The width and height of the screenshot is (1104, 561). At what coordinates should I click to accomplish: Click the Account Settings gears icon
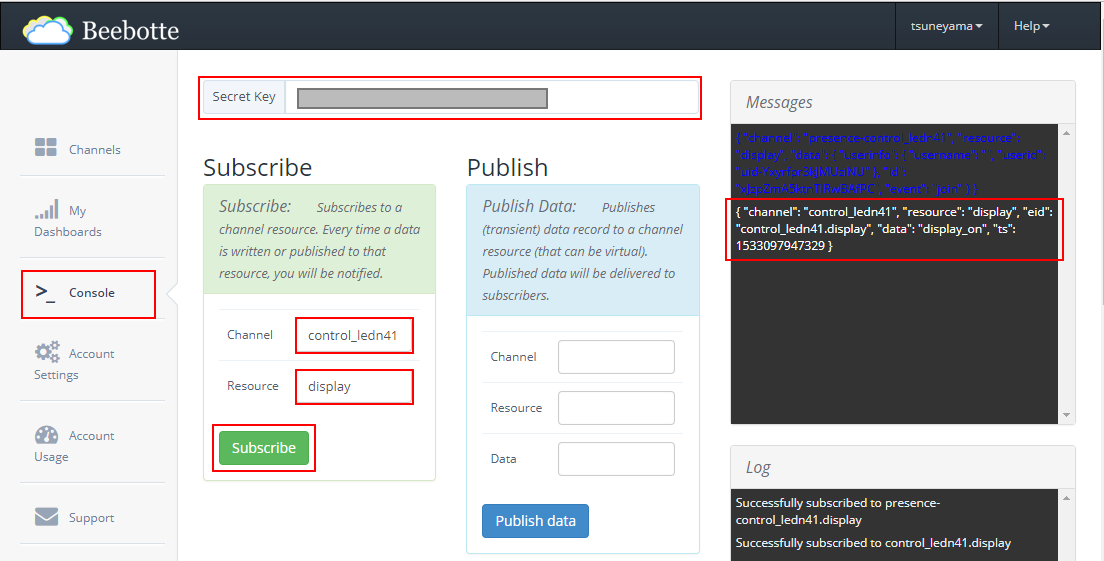(x=47, y=351)
